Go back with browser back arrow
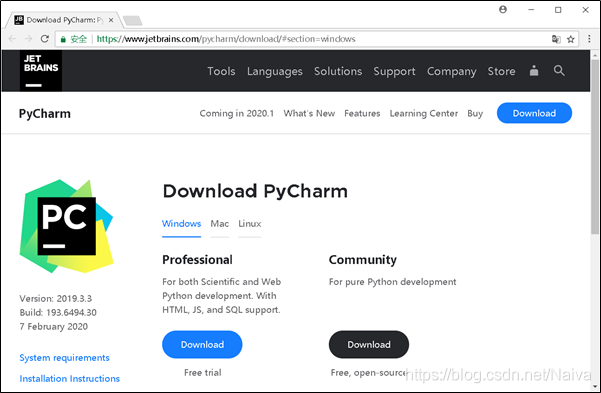The width and height of the screenshot is (601, 393). coord(12,39)
